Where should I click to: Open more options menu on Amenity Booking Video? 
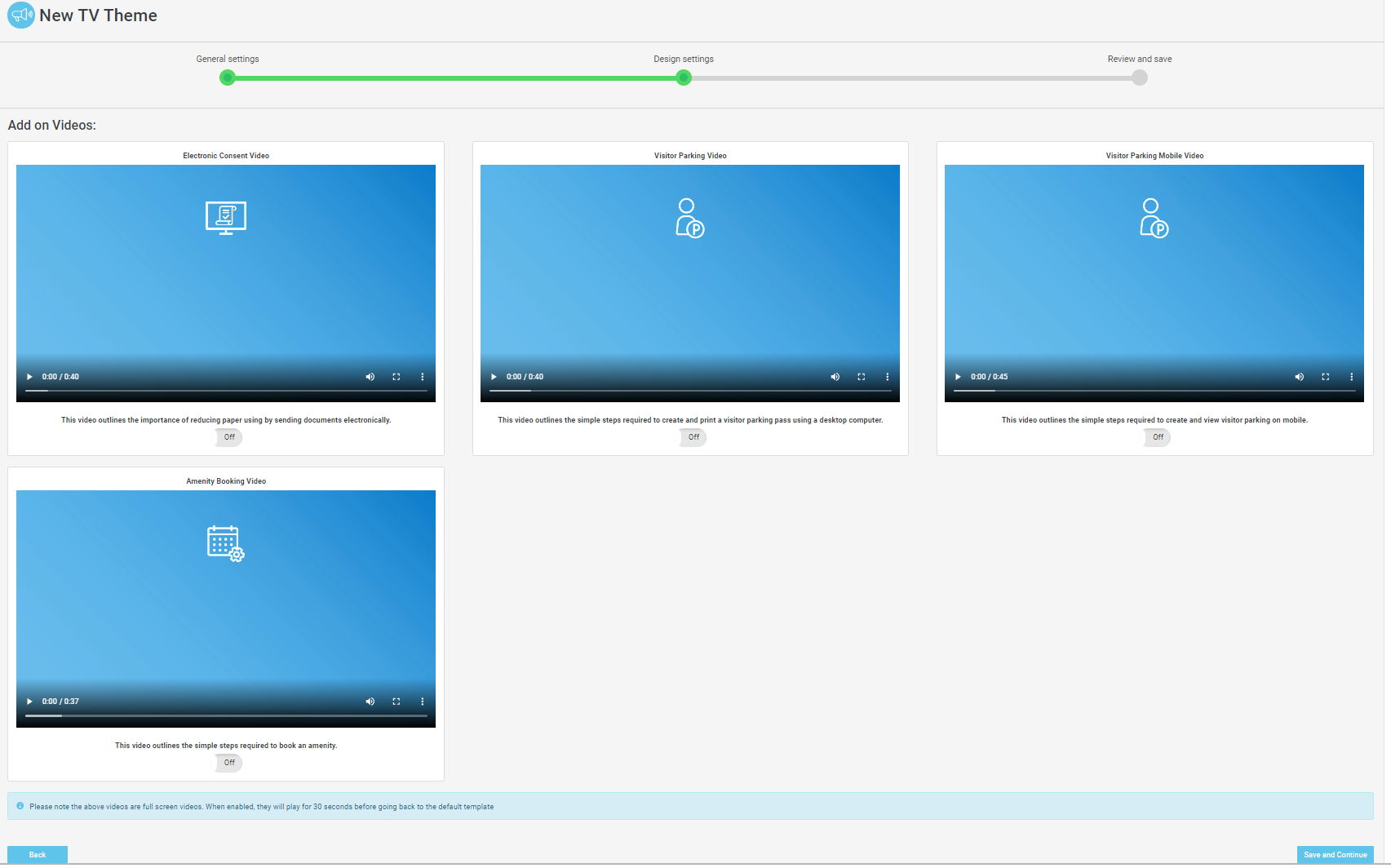(x=422, y=702)
